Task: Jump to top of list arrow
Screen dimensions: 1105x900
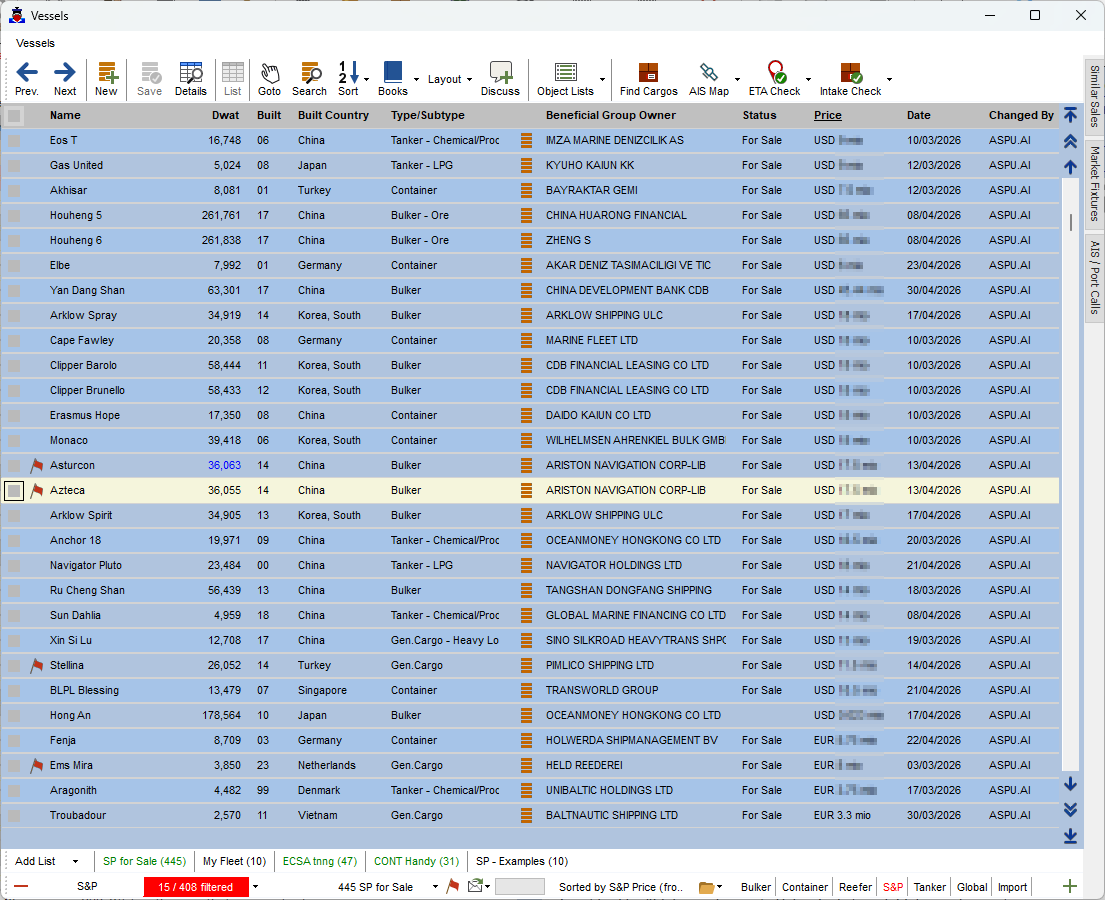Action: (x=1070, y=115)
